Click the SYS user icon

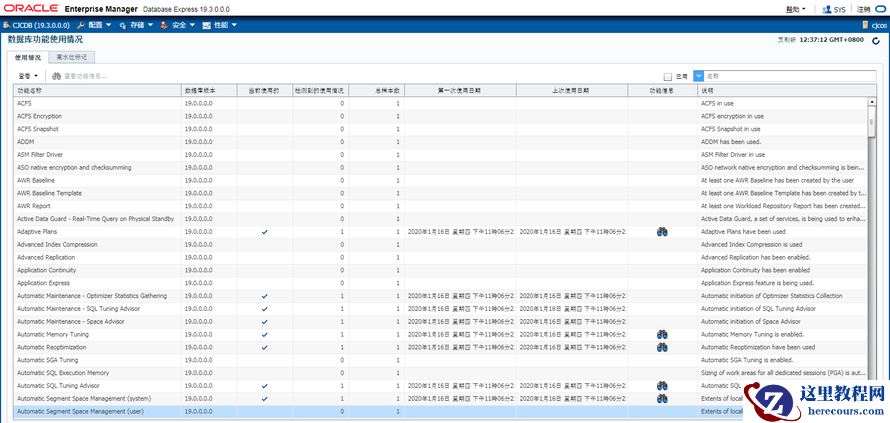click(x=826, y=9)
